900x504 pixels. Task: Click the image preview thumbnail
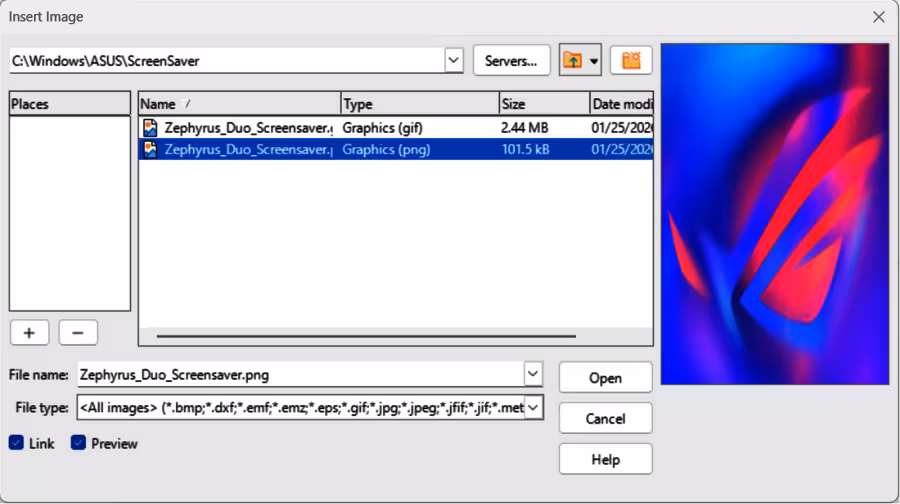click(775, 214)
